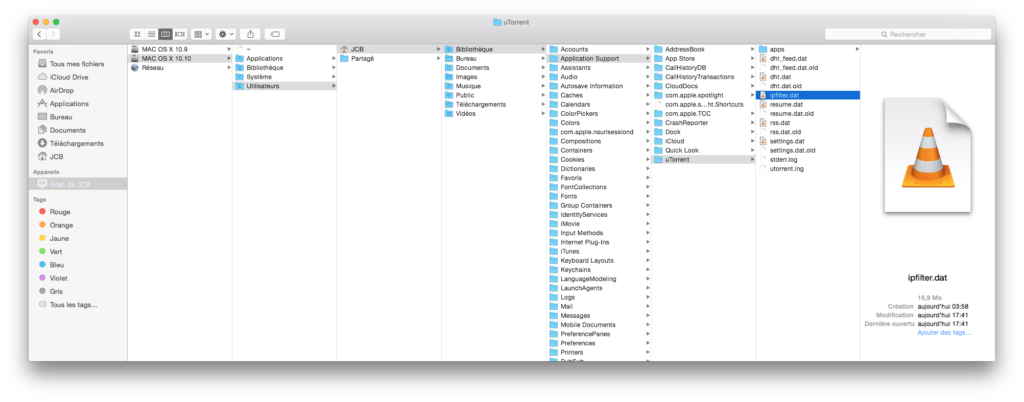
Task: Select the ipfilter.dat file
Action: [808, 95]
